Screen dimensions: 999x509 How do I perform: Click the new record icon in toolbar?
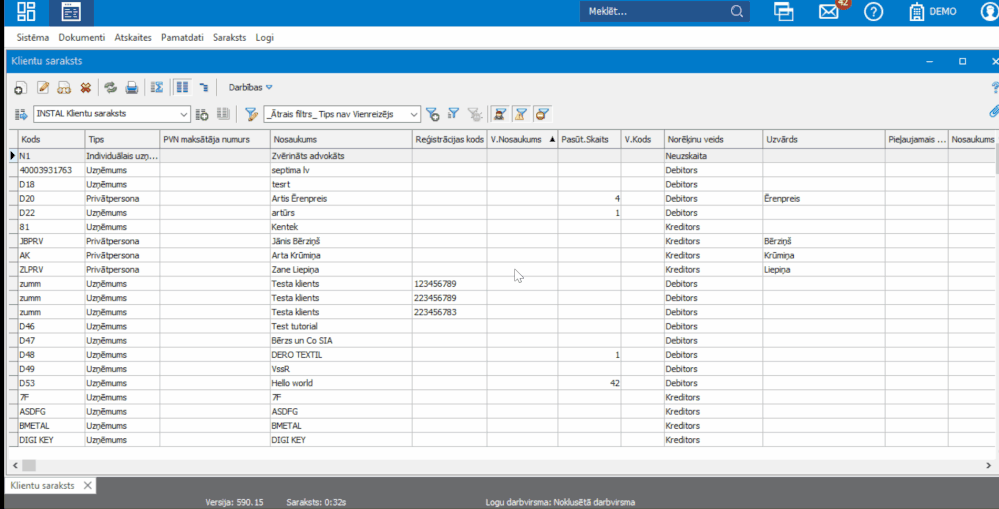point(19,88)
